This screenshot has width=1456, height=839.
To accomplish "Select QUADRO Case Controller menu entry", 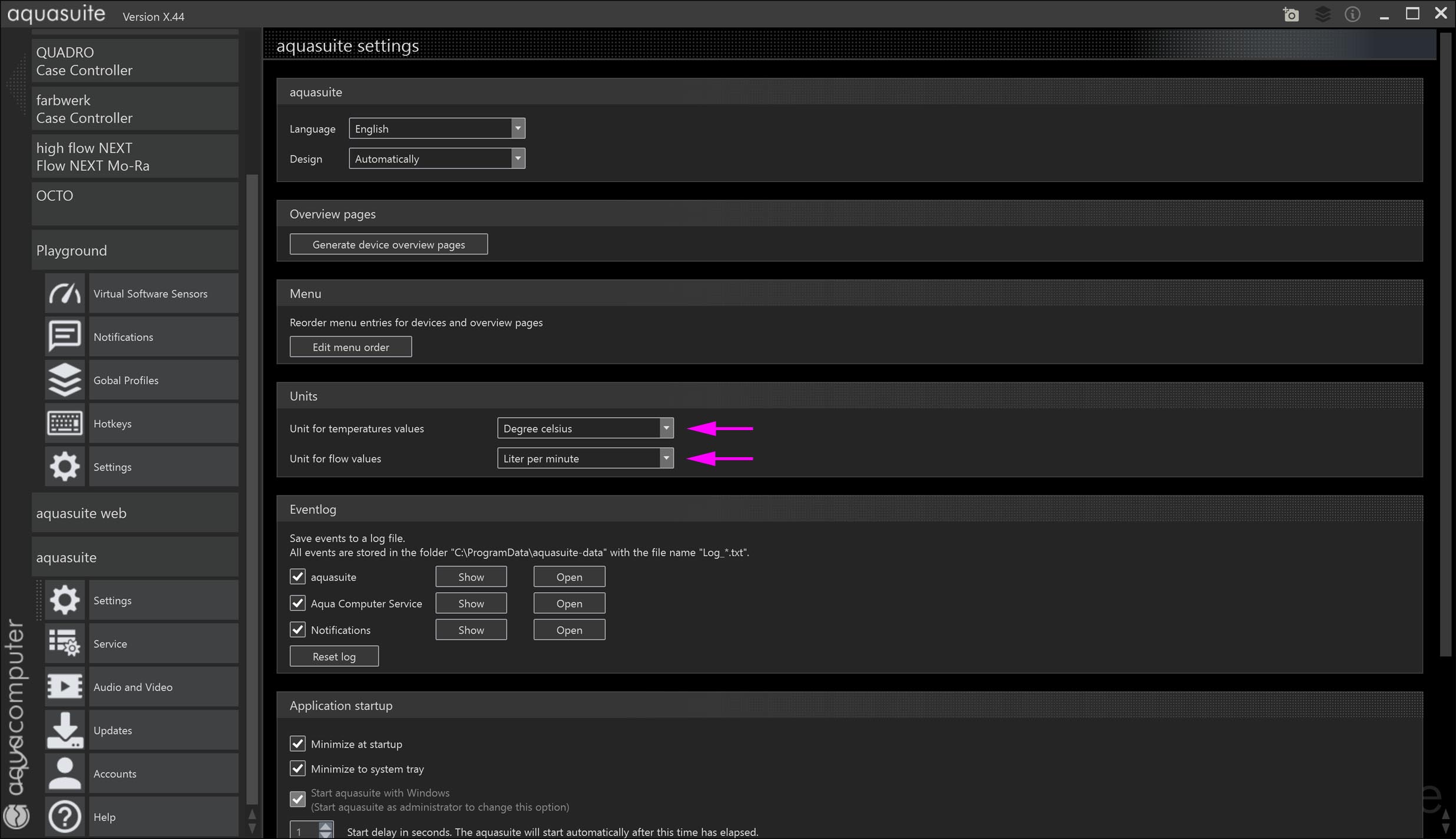I will point(135,61).
